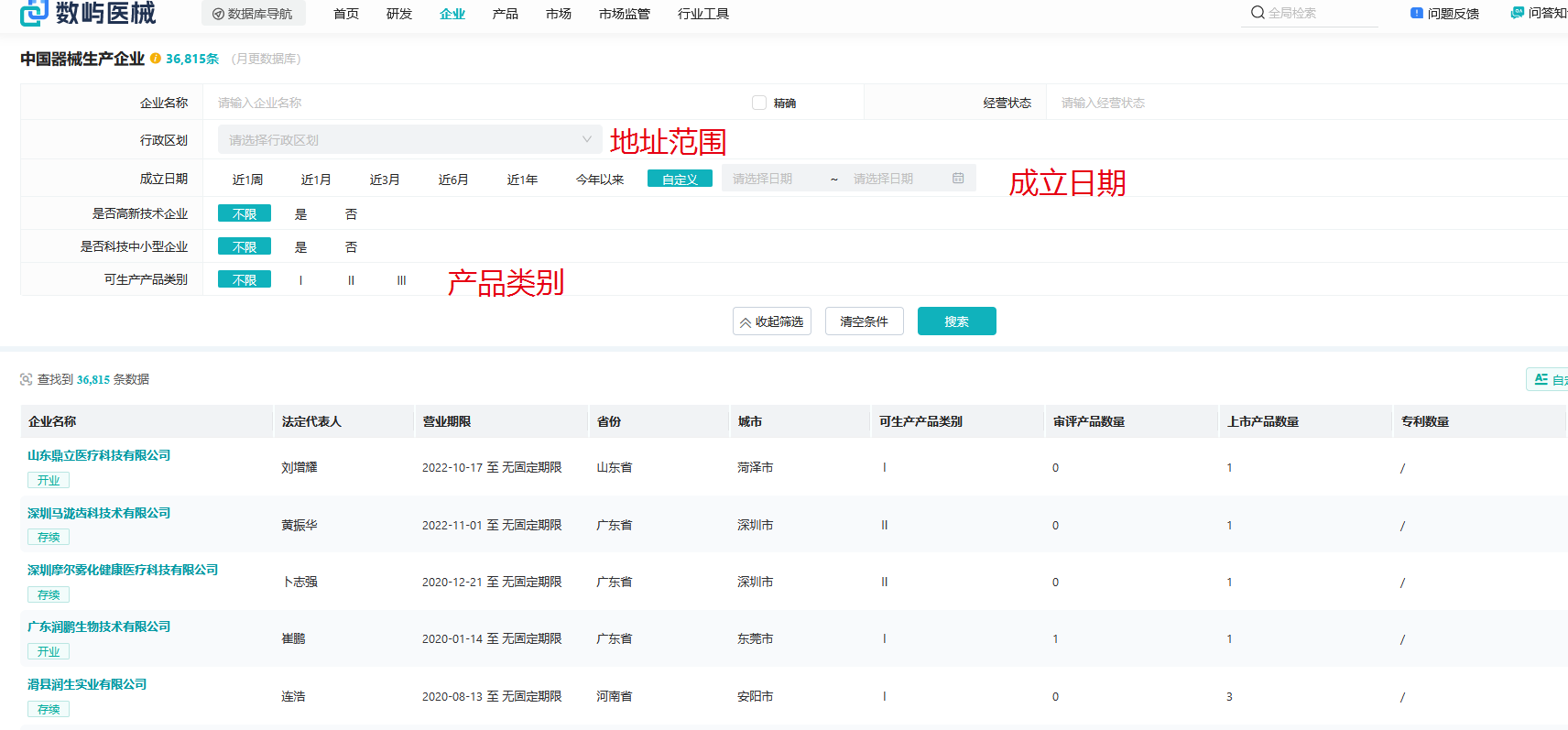Click the 问答知 chat icon
This screenshot has width=1568, height=730.
[1518, 13]
